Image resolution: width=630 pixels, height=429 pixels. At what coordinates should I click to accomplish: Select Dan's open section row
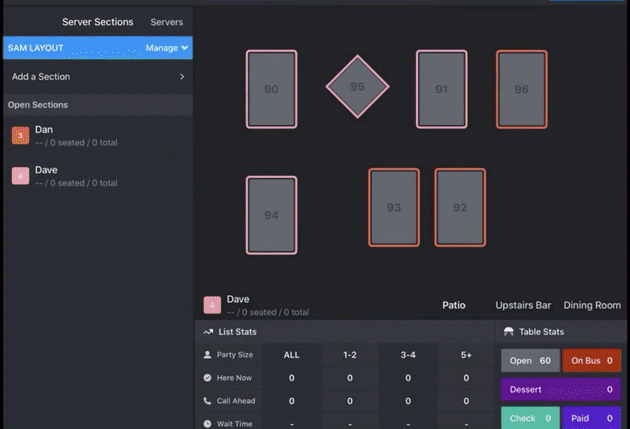pos(98,136)
